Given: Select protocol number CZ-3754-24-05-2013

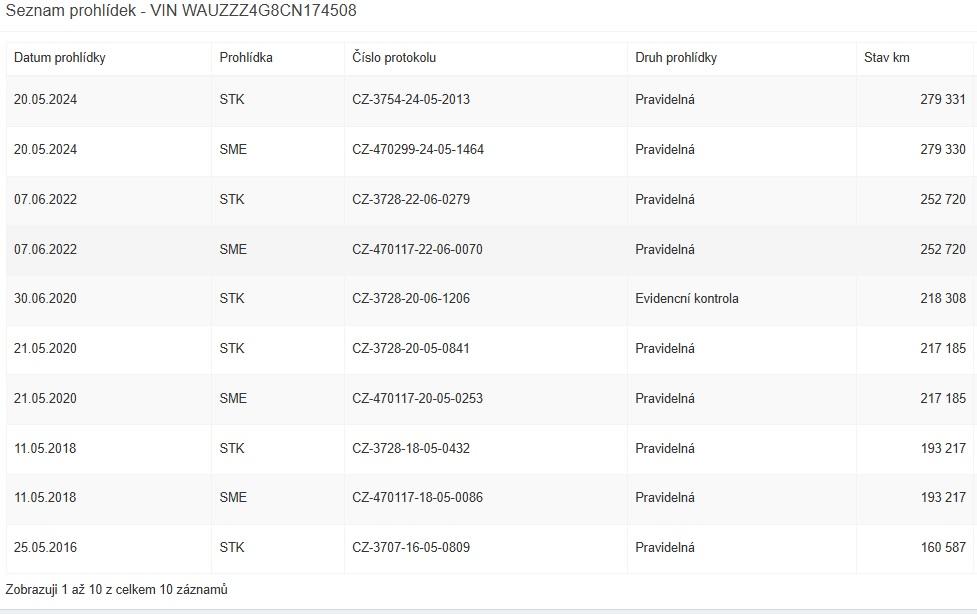Looking at the screenshot, I should 411,100.
